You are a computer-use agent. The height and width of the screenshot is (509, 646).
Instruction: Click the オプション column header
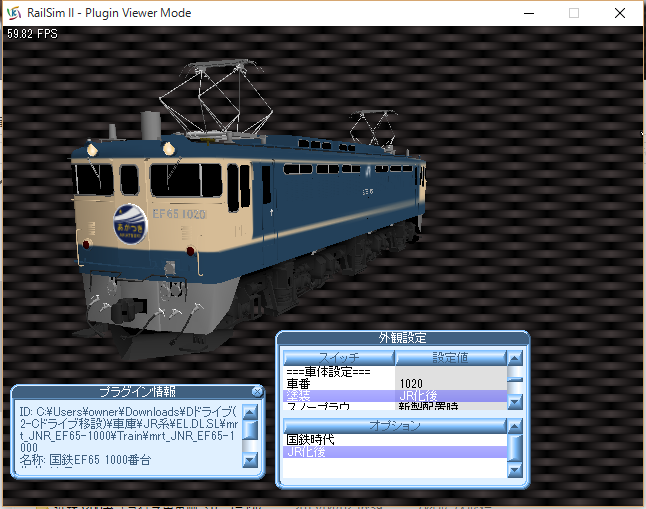pos(394,426)
